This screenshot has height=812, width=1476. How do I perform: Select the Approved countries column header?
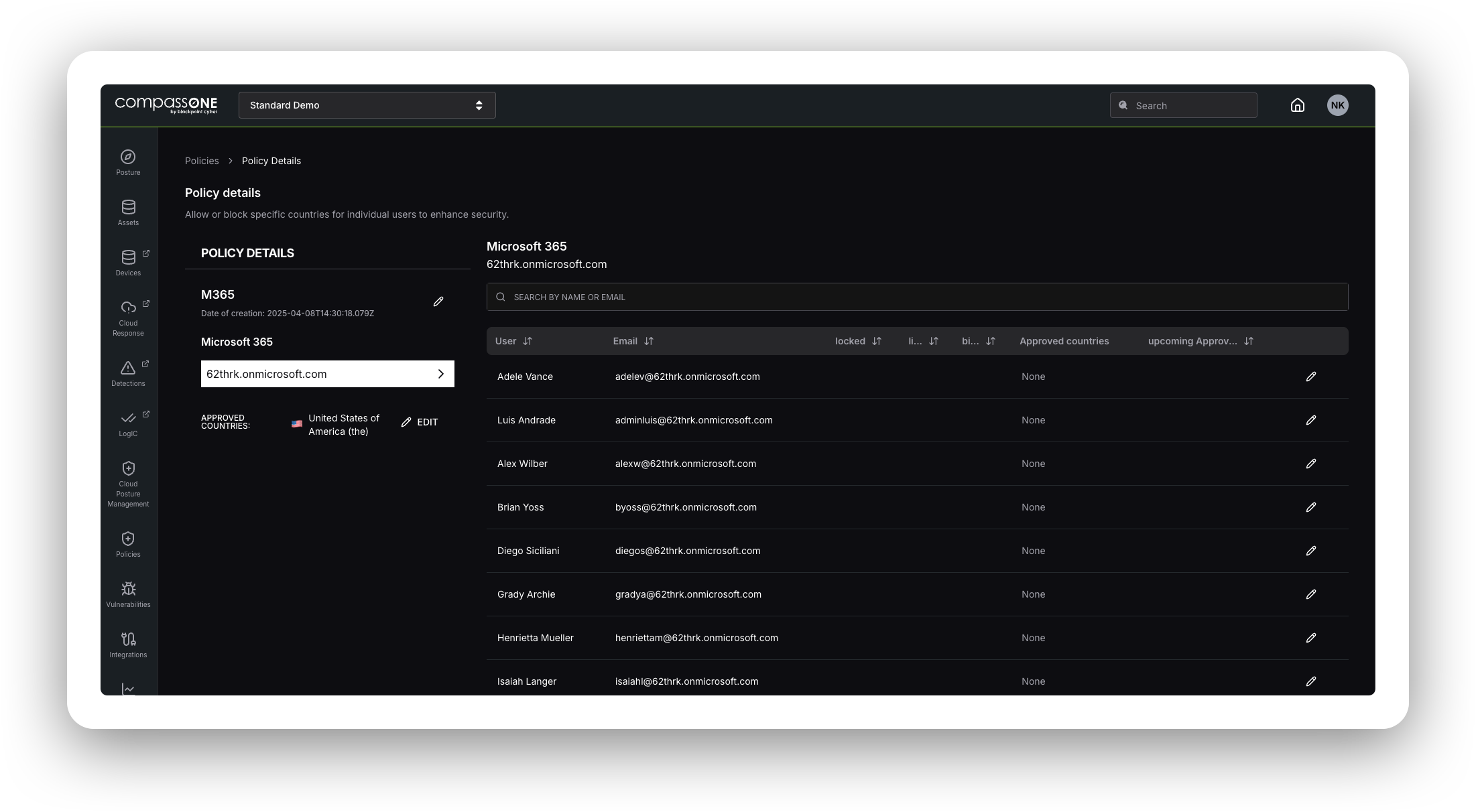tap(1064, 341)
